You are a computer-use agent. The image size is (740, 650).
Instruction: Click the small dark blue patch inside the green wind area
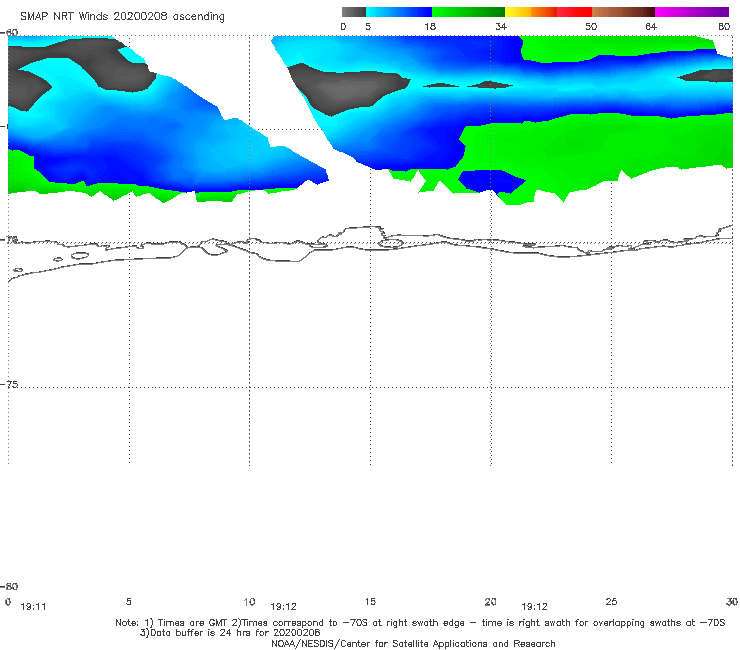point(491,181)
